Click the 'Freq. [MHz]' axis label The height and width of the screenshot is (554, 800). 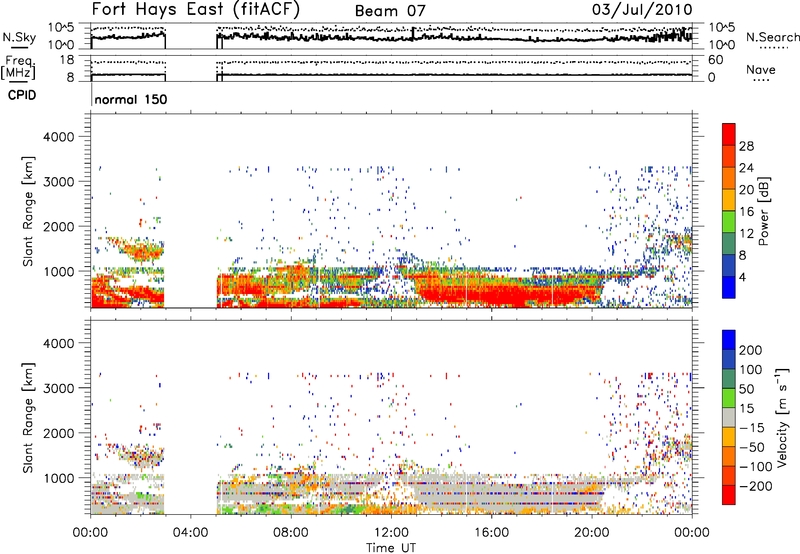(x=18, y=68)
